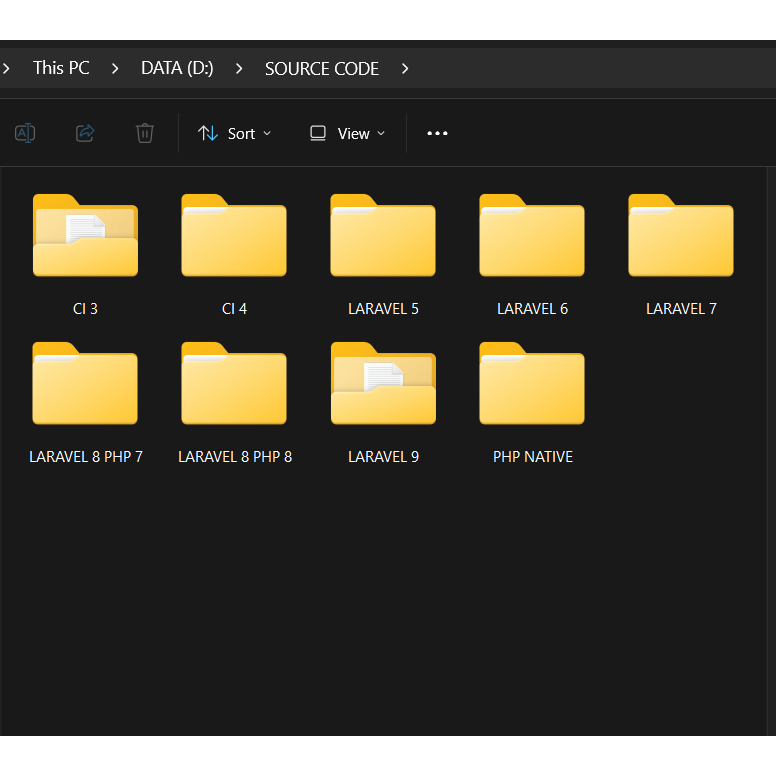Click the Share icon in toolbar
This screenshot has height=776, width=776.
coord(85,133)
